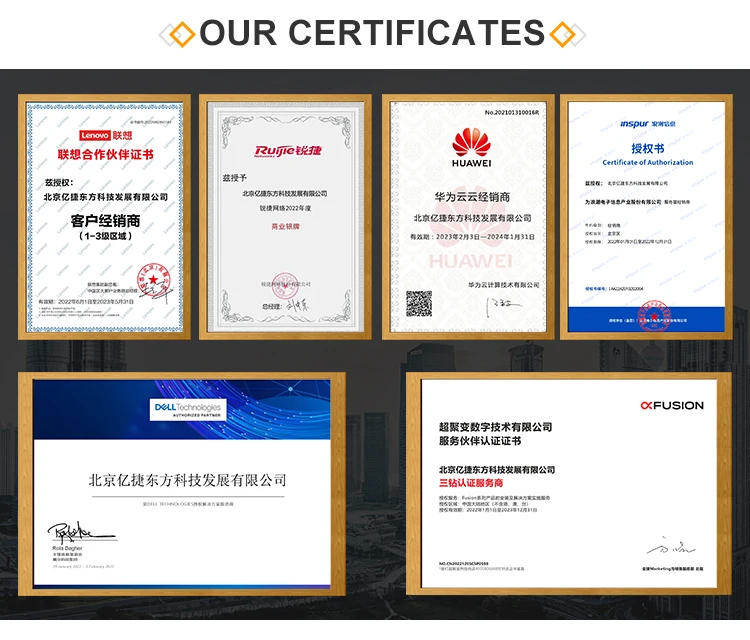750x640 pixels.
Task: Click the OUR CERTIFICATES heading
Action: coord(372,33)
